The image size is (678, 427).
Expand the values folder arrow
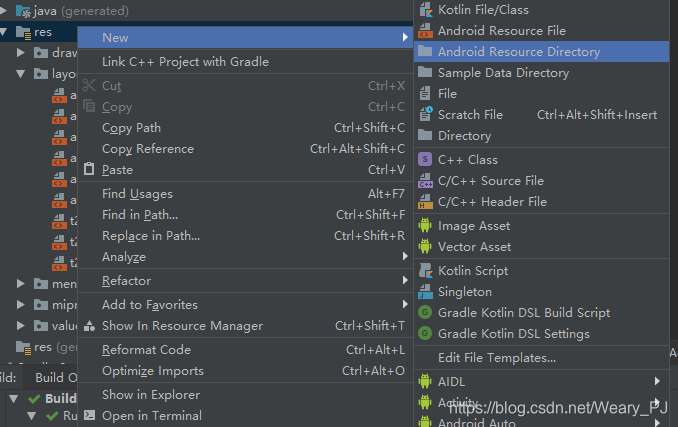[20, 325]
